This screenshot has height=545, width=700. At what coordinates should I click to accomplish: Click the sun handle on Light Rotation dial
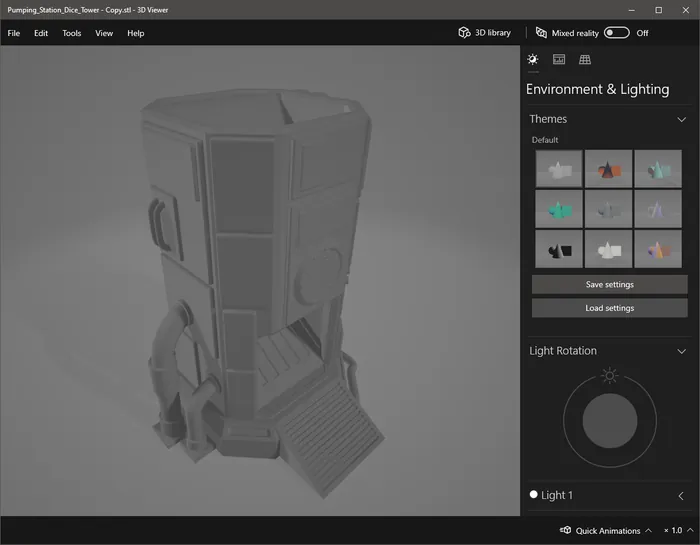(609, 376)
